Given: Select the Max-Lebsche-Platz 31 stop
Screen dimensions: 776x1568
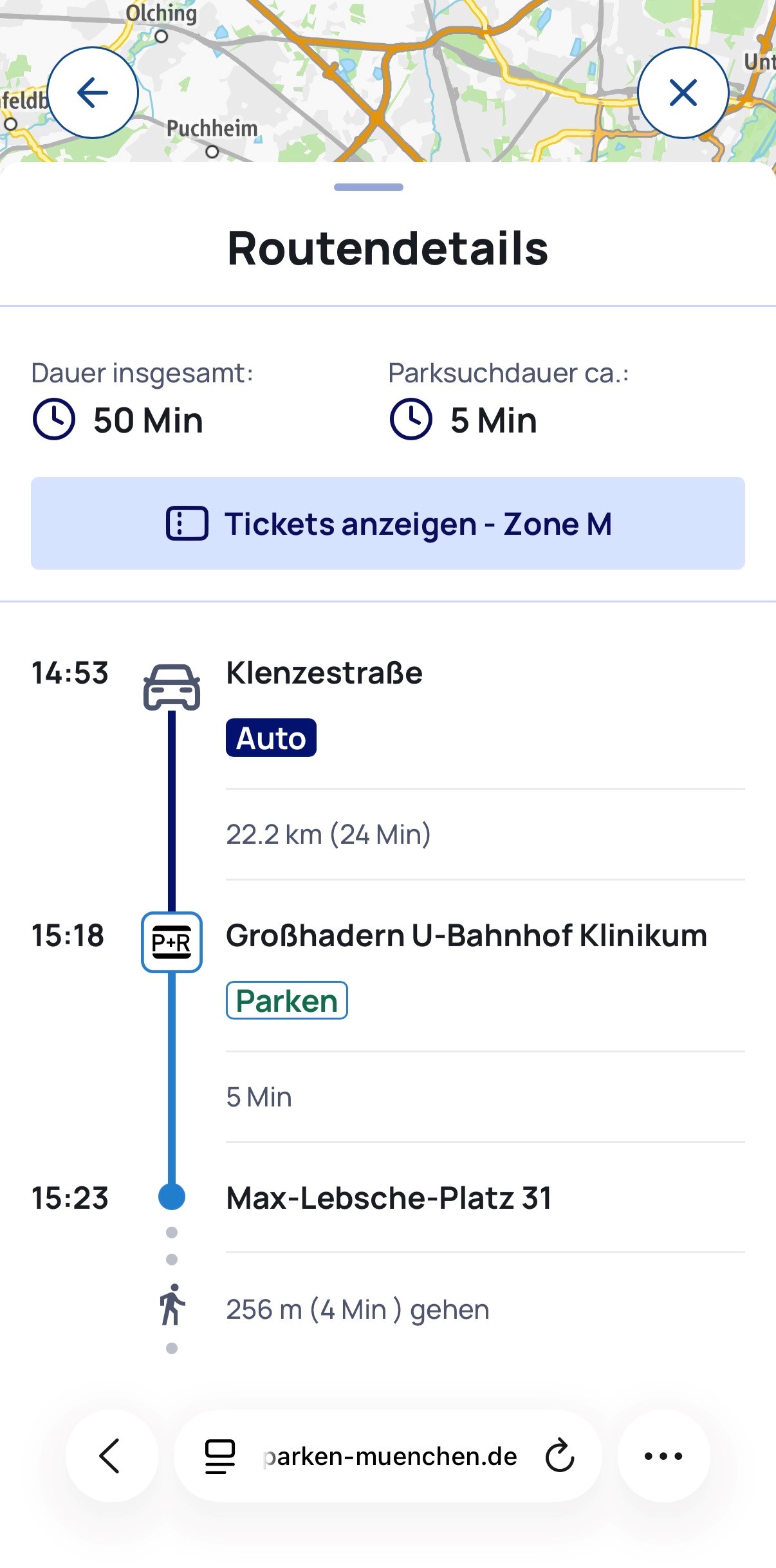Looking at the screenshot, I should [389, 1199].
